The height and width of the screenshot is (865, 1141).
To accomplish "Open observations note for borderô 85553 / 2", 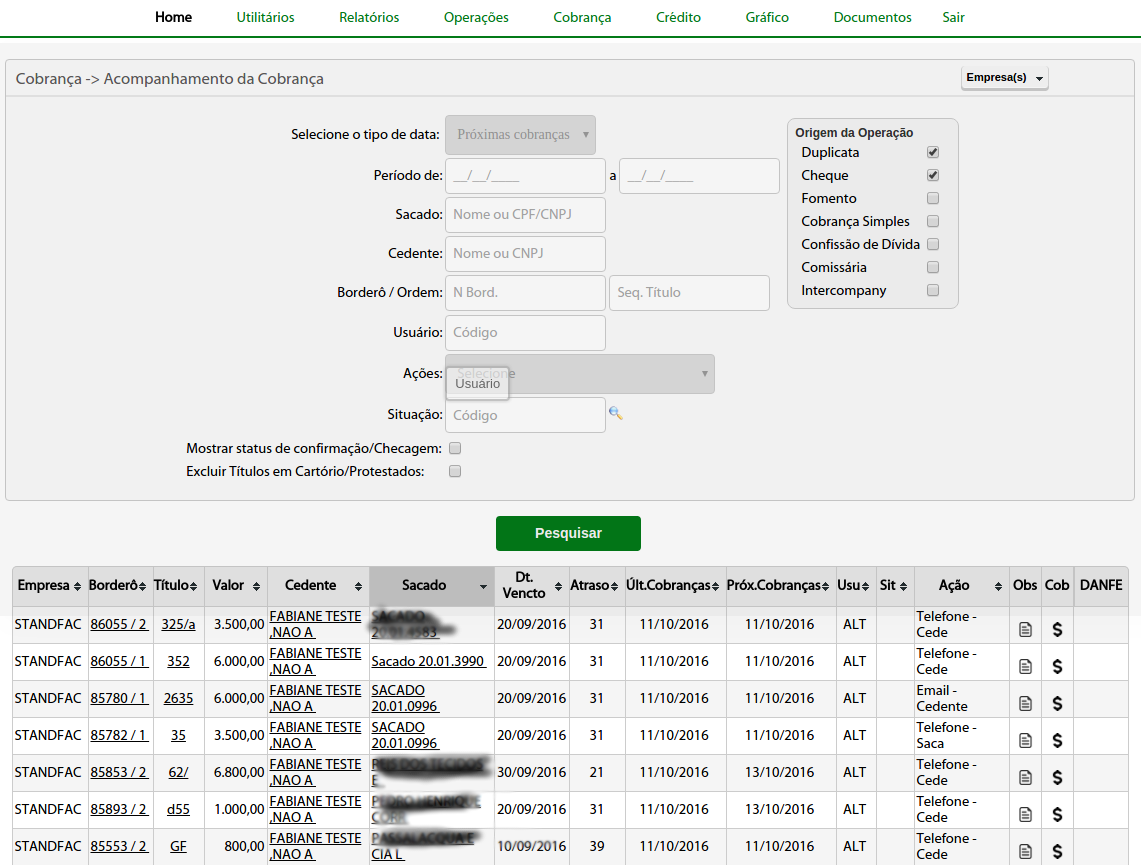I will [1025, 851].
